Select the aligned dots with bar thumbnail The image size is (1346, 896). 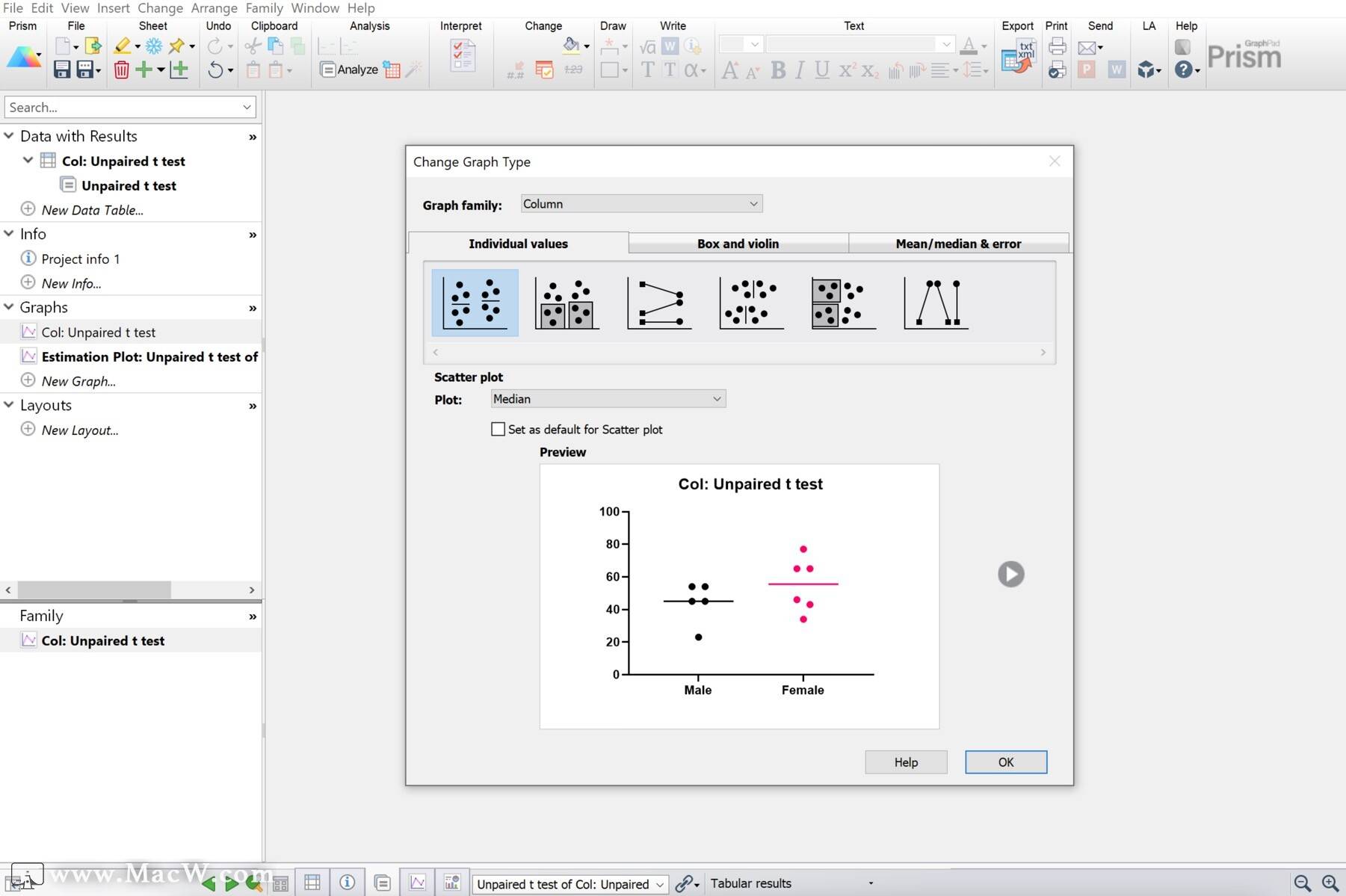[843, 303]
